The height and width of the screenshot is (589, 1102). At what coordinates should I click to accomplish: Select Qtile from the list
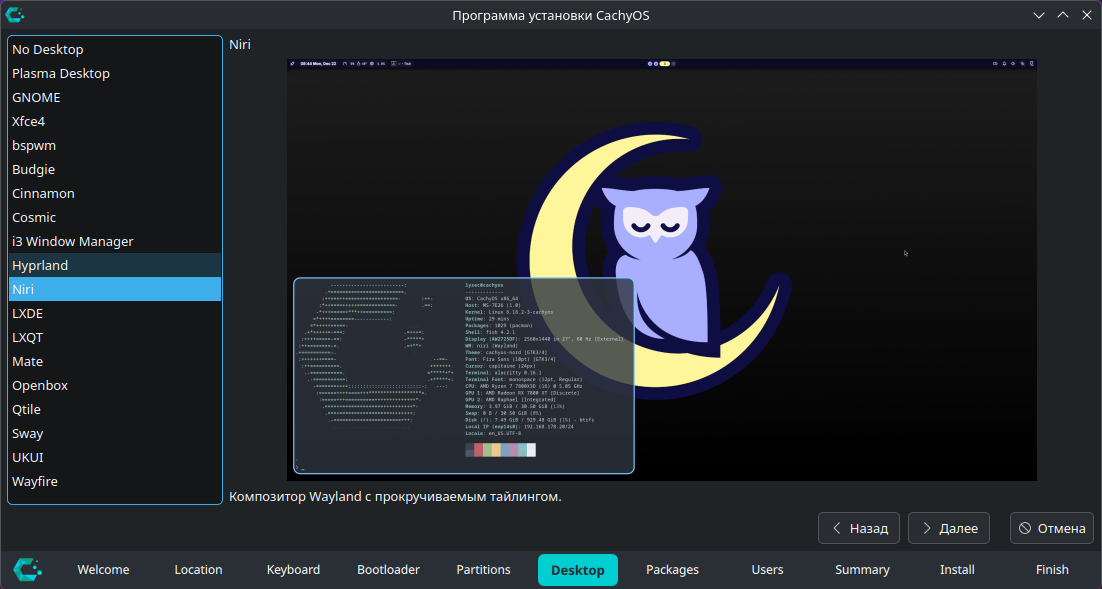(115, 408)
